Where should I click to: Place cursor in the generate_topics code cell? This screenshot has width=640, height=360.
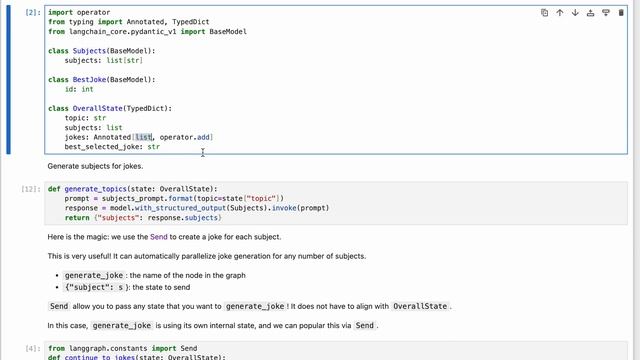(336, 203)
